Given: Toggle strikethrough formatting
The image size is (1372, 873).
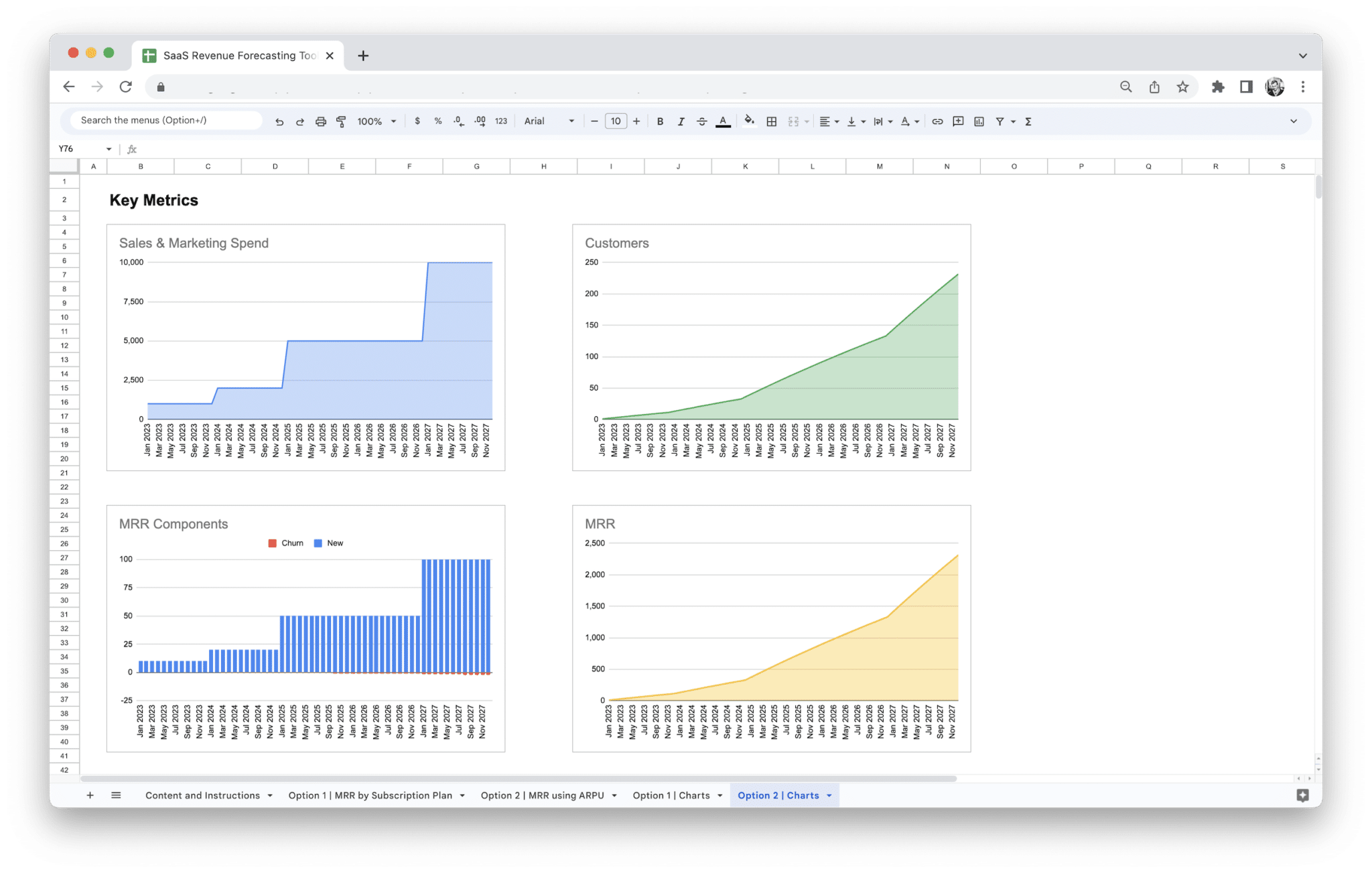Looking at the screenshot, I should pyautogui.click(x=701, y=121).
